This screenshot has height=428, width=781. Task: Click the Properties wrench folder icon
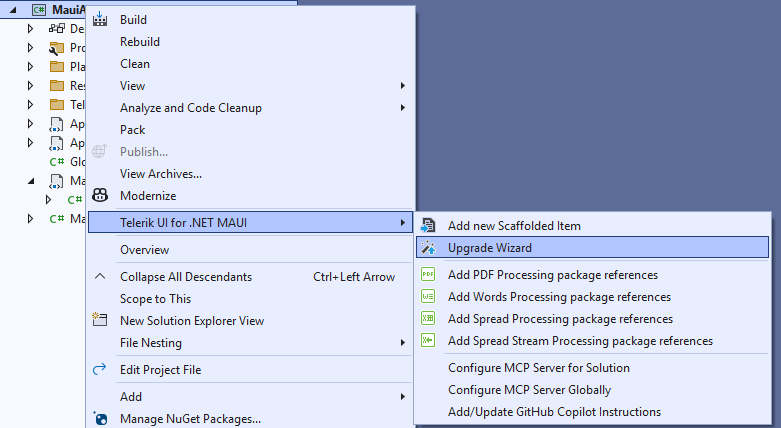pos(57,48)
